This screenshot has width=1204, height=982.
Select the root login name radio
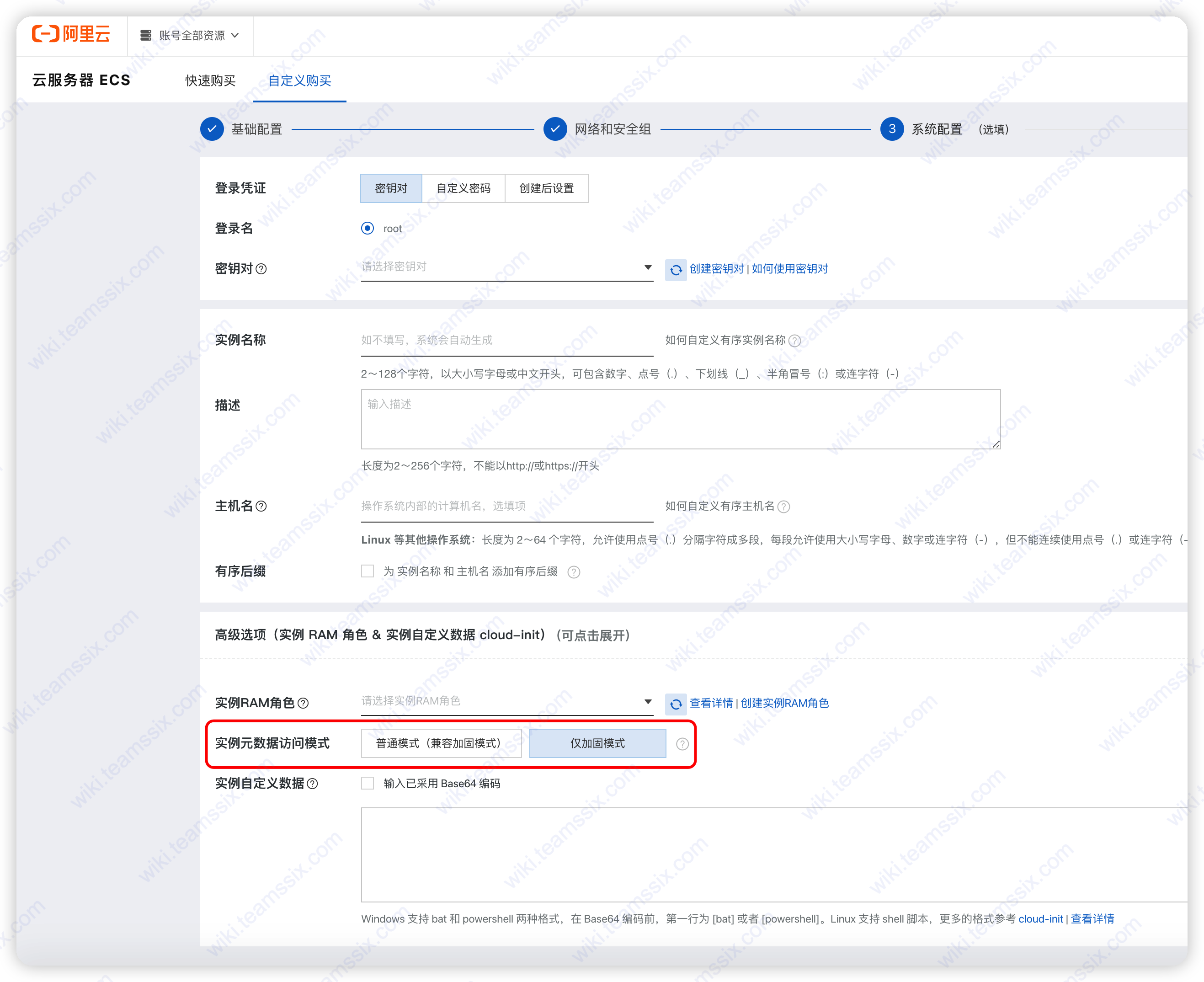[x=368, y=229]
